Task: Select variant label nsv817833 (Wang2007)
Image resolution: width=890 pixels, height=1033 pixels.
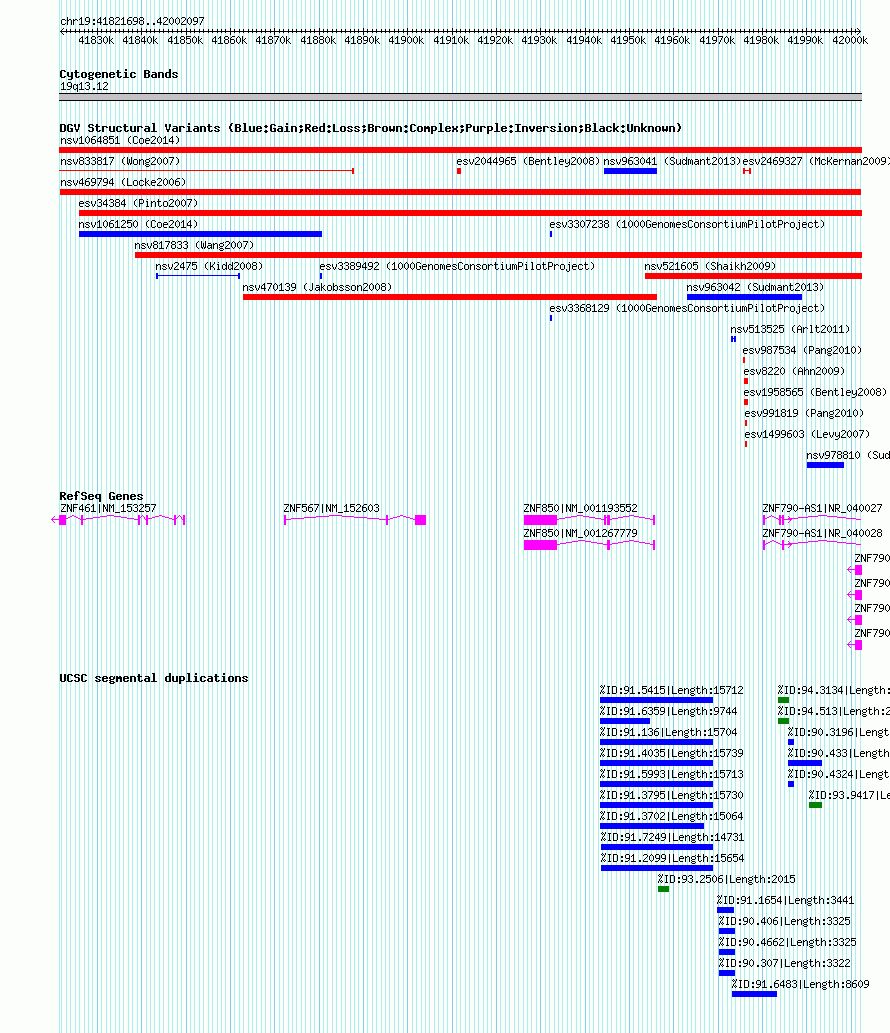Action: click(194, 246)
